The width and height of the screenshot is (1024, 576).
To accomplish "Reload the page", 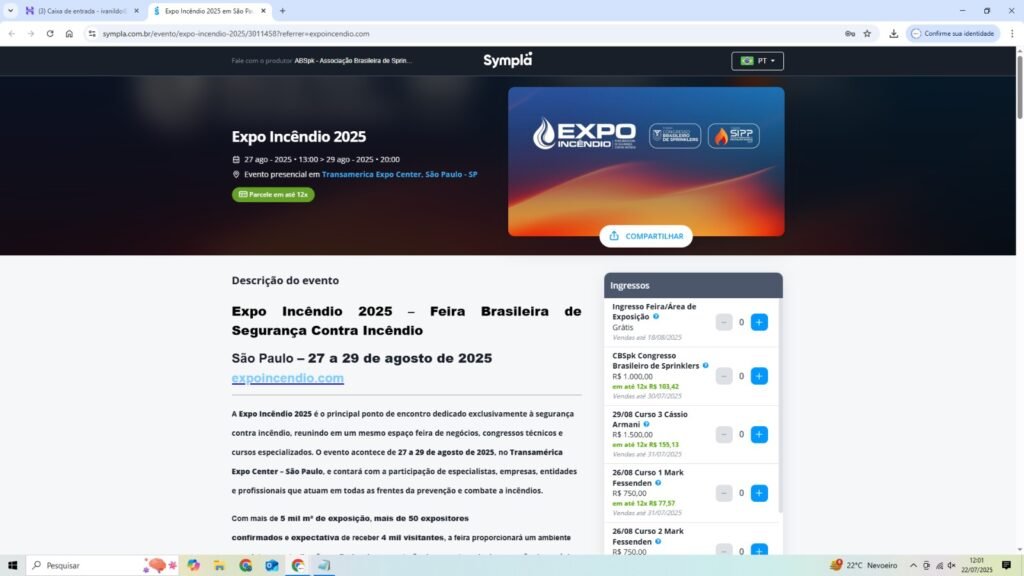I will tap(50, 33).
